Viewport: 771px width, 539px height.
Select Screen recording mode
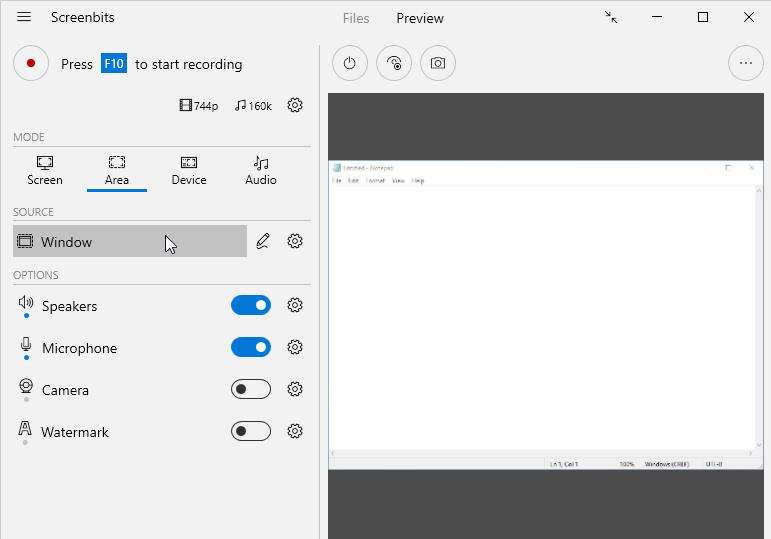(45, 171)
